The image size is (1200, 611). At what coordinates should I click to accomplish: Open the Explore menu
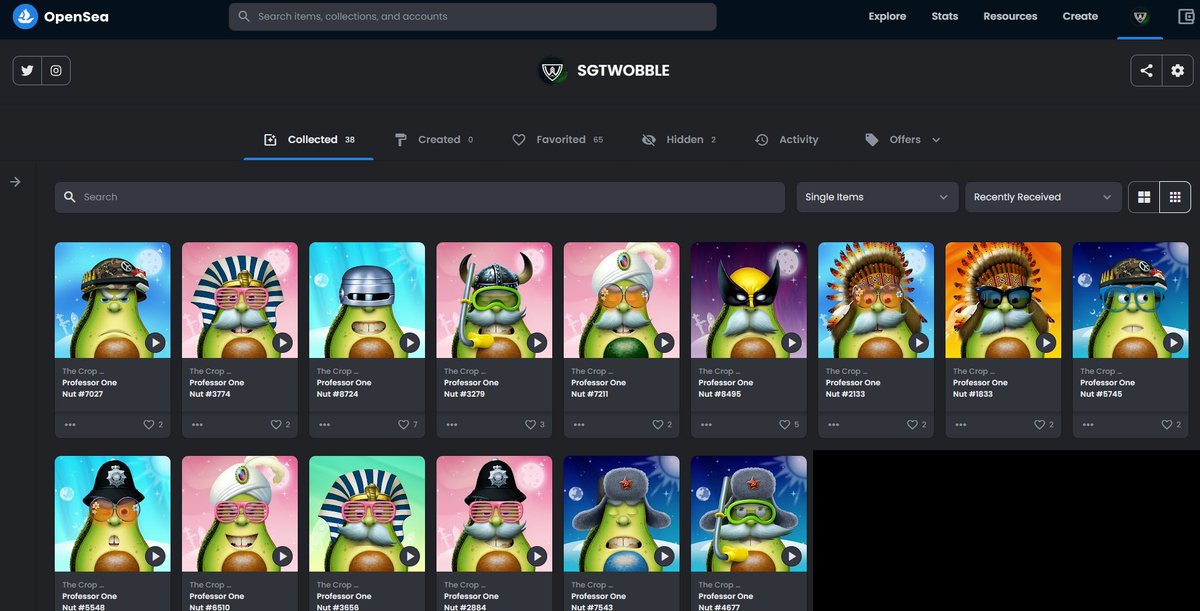(887, 17)
